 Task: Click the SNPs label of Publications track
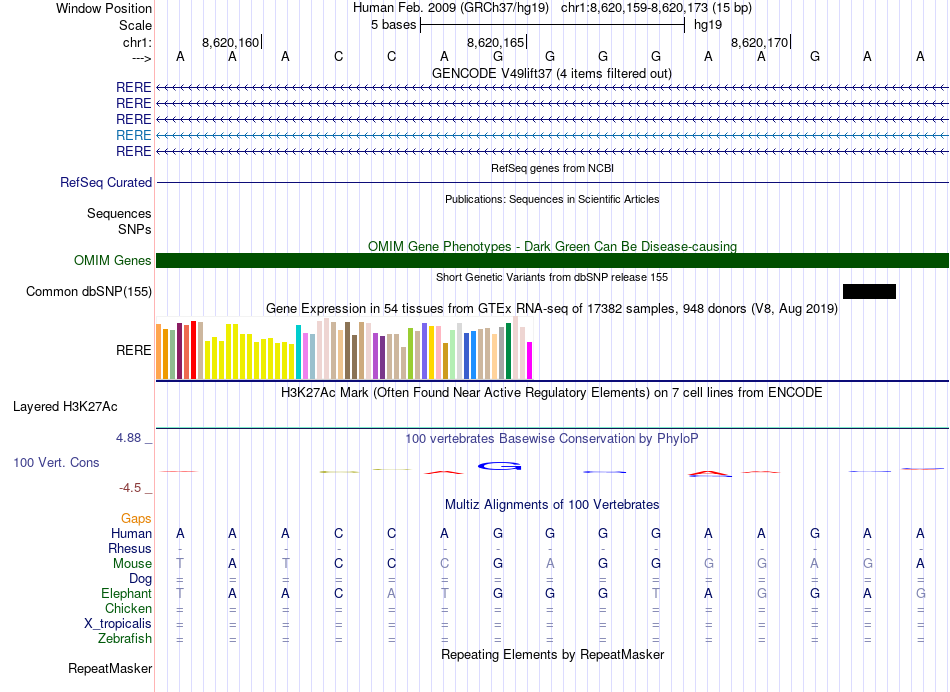coord(135,230)
